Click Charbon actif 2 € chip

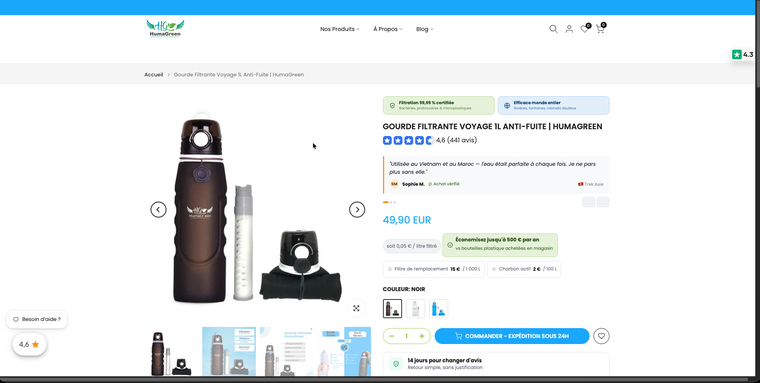524,269
